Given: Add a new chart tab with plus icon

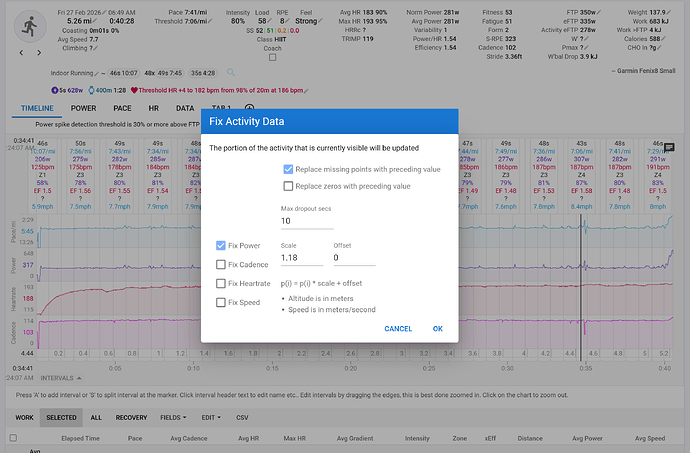Looking at the screenshot, I should (x=249, y=107).
